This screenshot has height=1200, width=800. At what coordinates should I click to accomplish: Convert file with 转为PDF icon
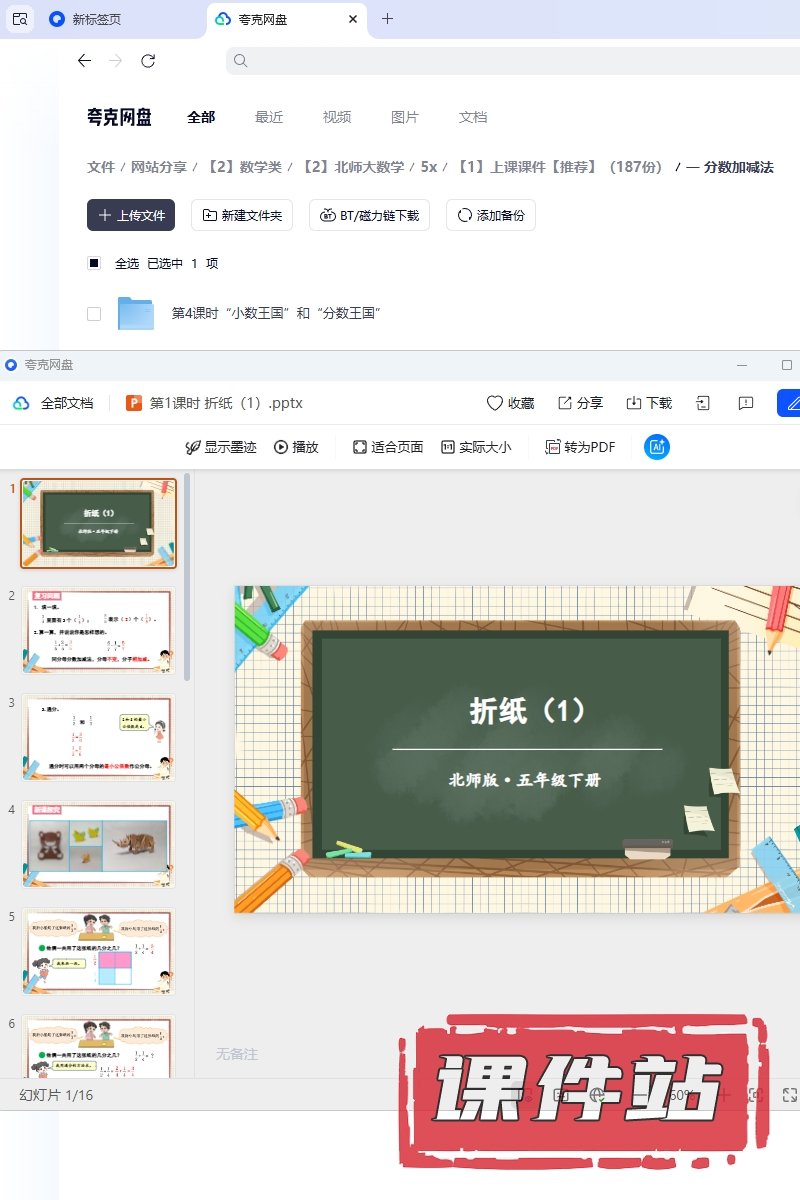(552, 447)
